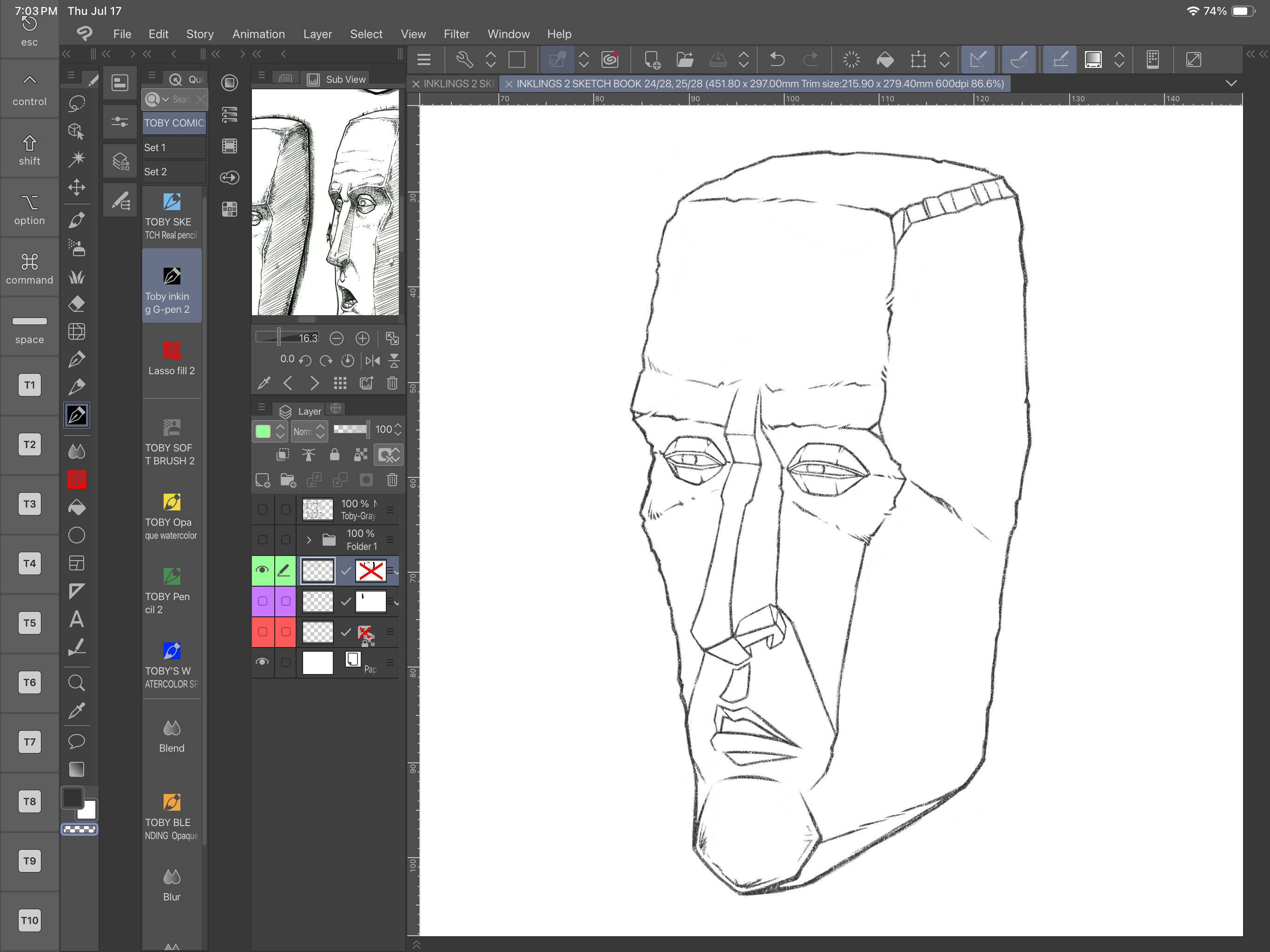1270x952 pixels.
Task: Click the Undo arrow in the command bar
Action: (777, 59)
